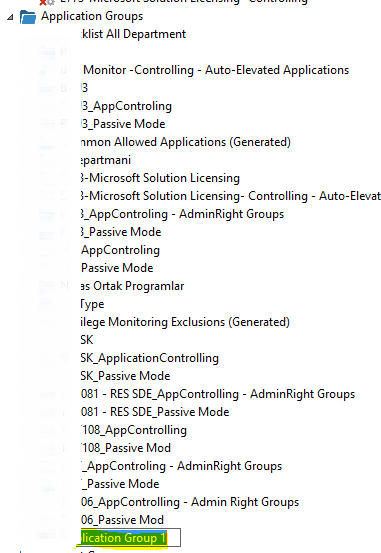The width and height of the screenshot is (381, 553).
Task: Open 'klist All Department' group
Action: (133, 34)
